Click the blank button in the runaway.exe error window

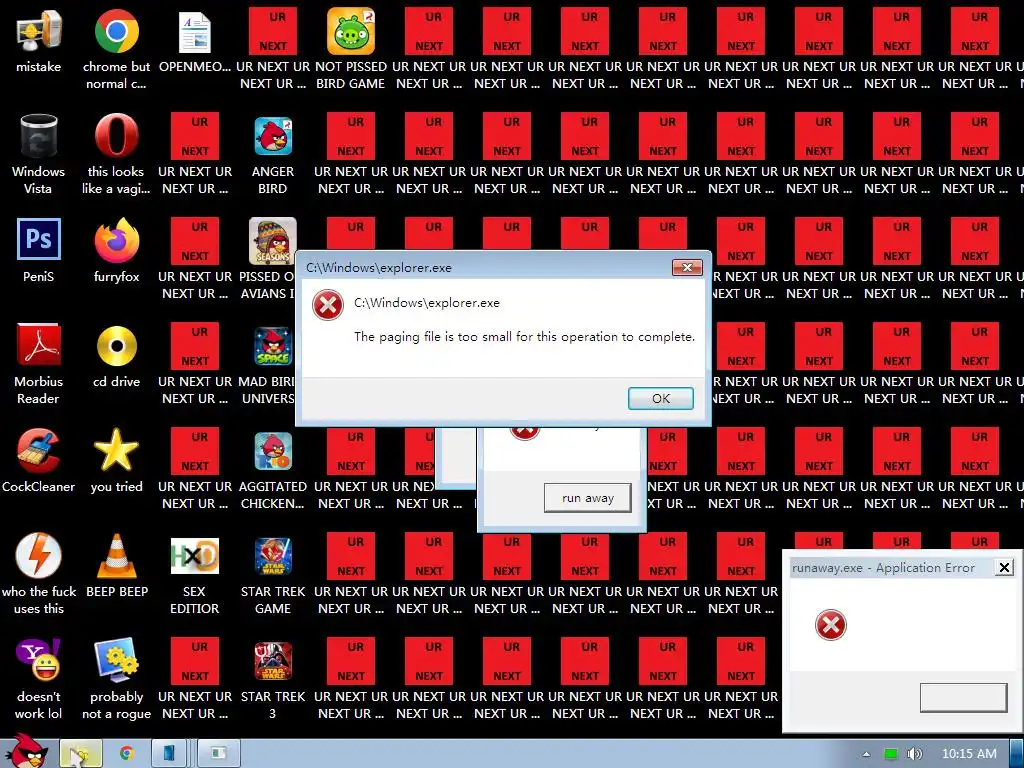click(x=963, y=697)
